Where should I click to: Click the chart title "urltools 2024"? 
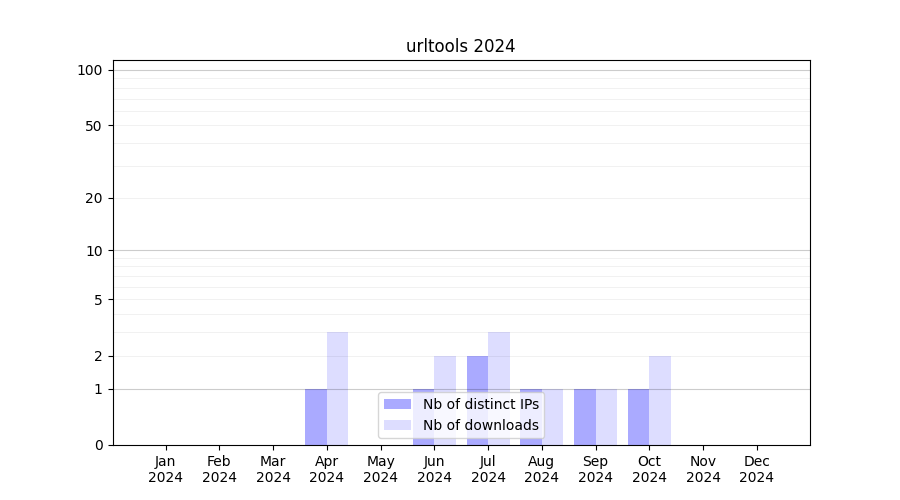pos(460,46)
